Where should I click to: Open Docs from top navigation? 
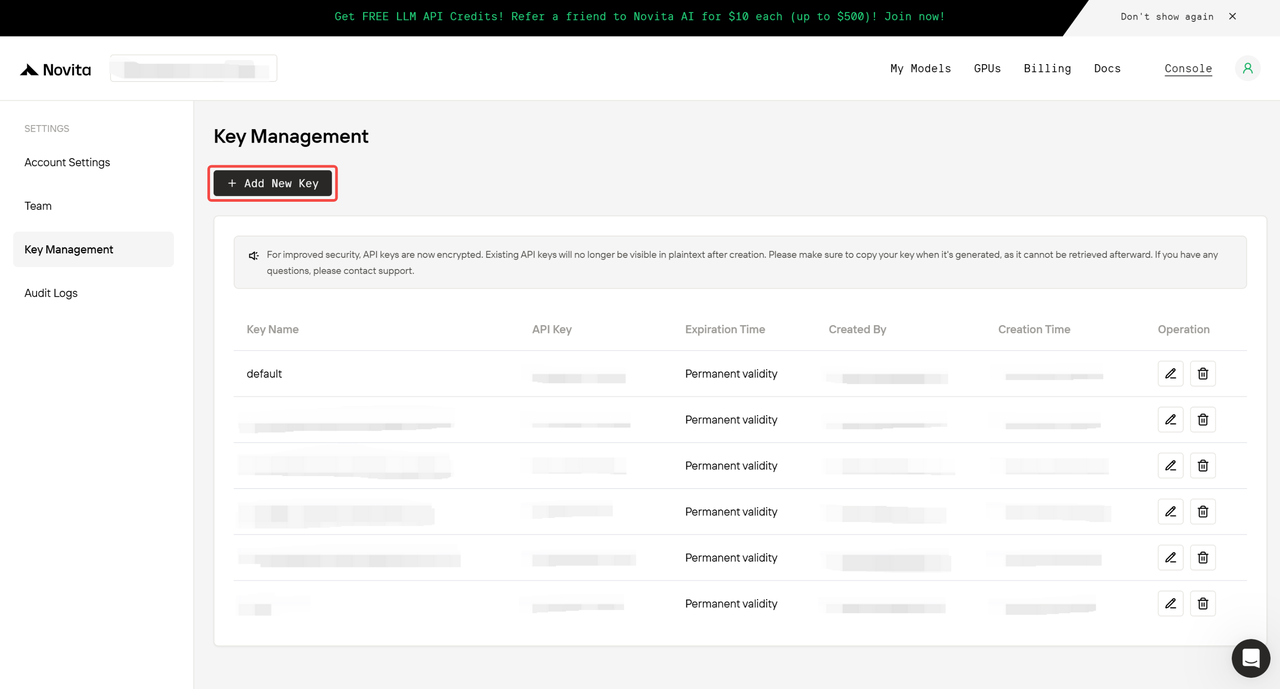(1107, 69)
